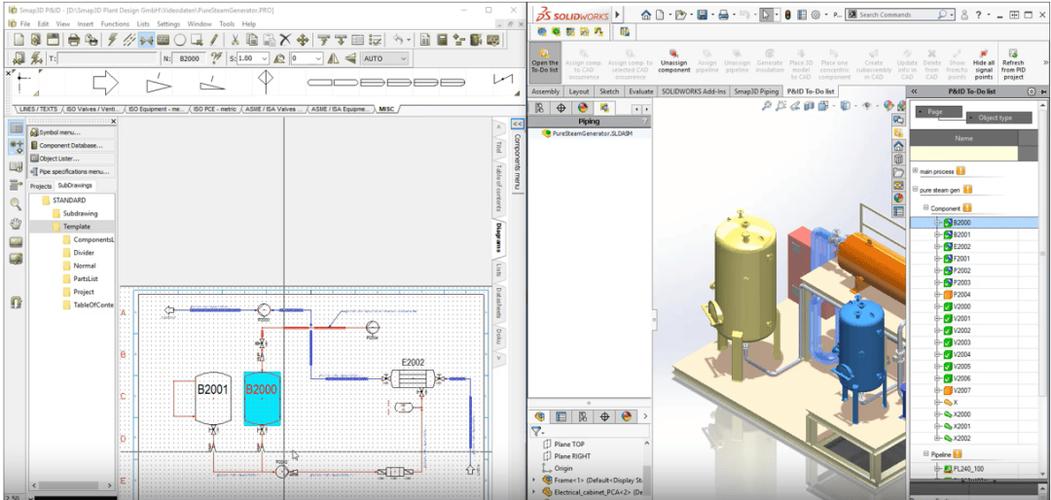Open the Functions menu
This screenshot has height=500, width=1051.
[115, 23]
